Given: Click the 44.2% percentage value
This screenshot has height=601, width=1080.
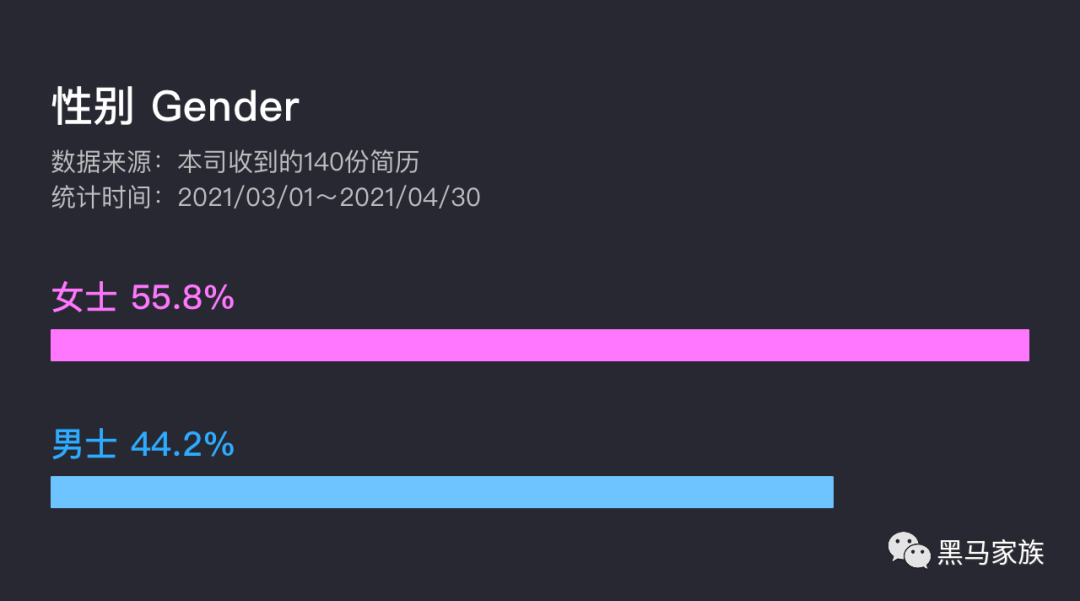Looking at the screenshot, I should [x=183, y=445].
